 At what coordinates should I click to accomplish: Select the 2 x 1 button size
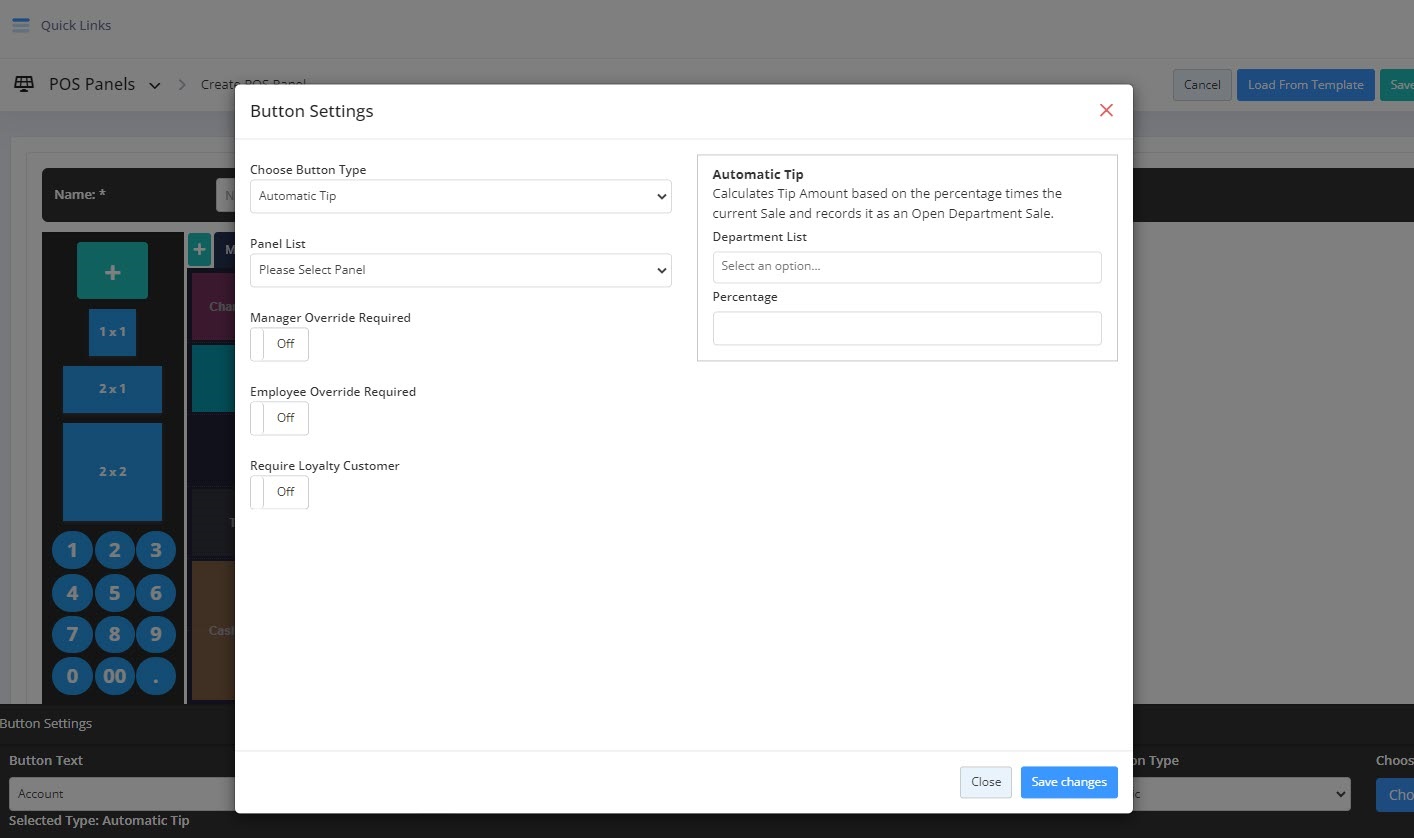(112, 389)
